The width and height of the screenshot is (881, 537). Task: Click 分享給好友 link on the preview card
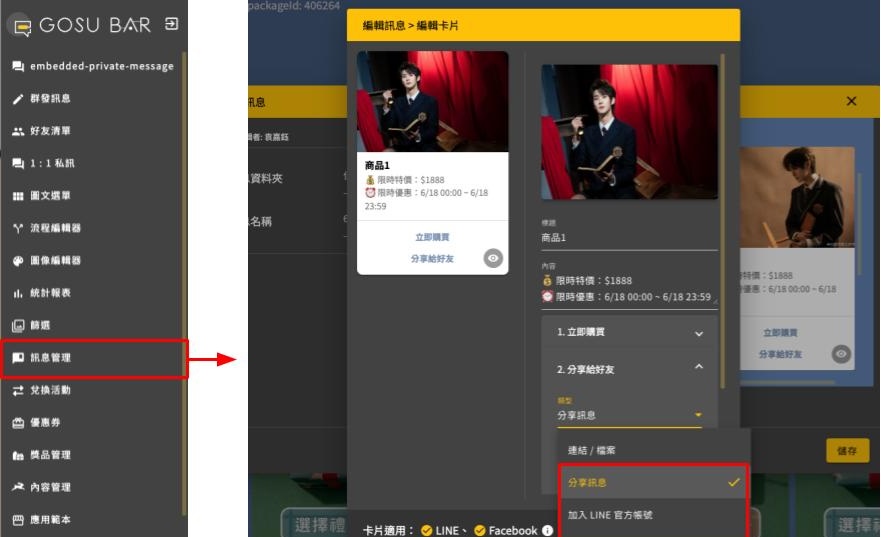click(432, 258)
